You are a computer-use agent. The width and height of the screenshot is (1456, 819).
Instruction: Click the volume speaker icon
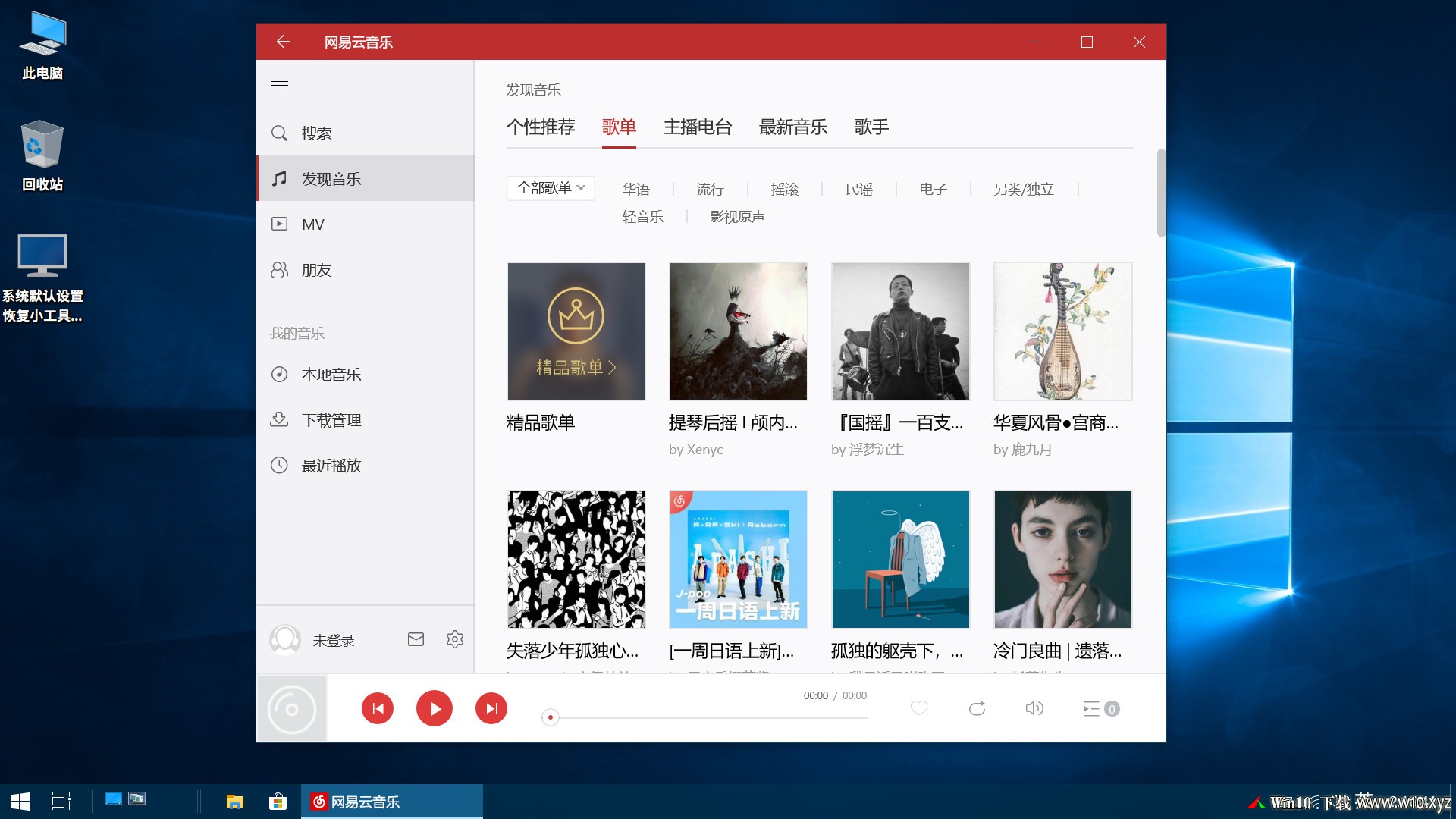(1034, 708)
